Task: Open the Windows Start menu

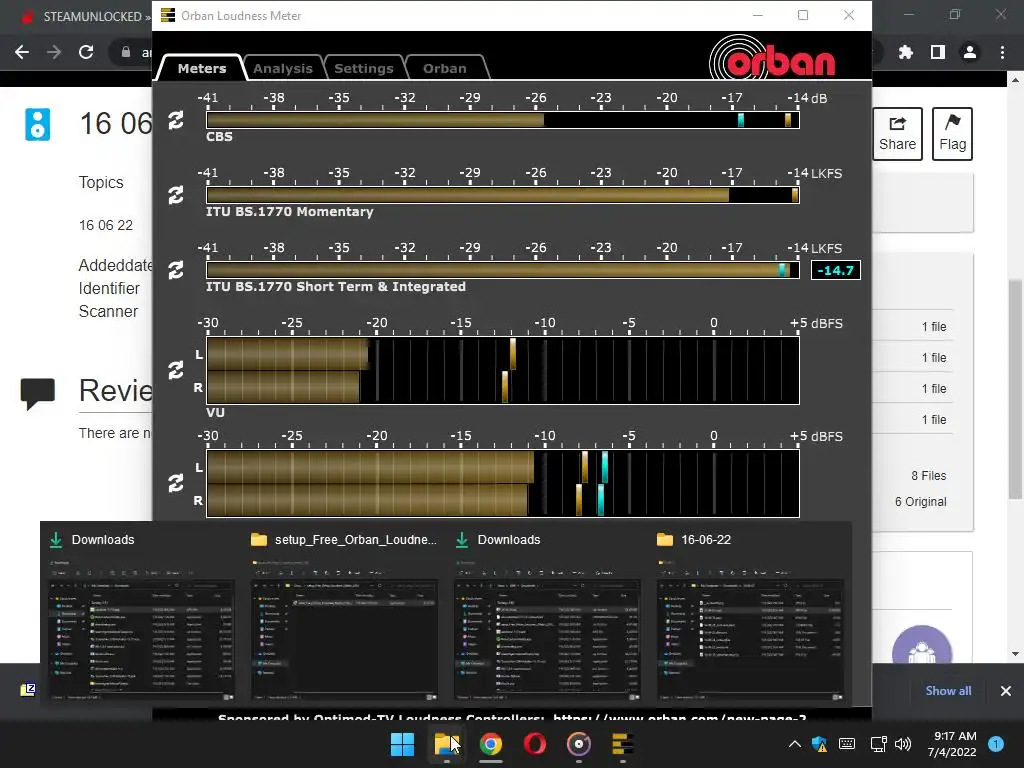Action: [402, 744]
